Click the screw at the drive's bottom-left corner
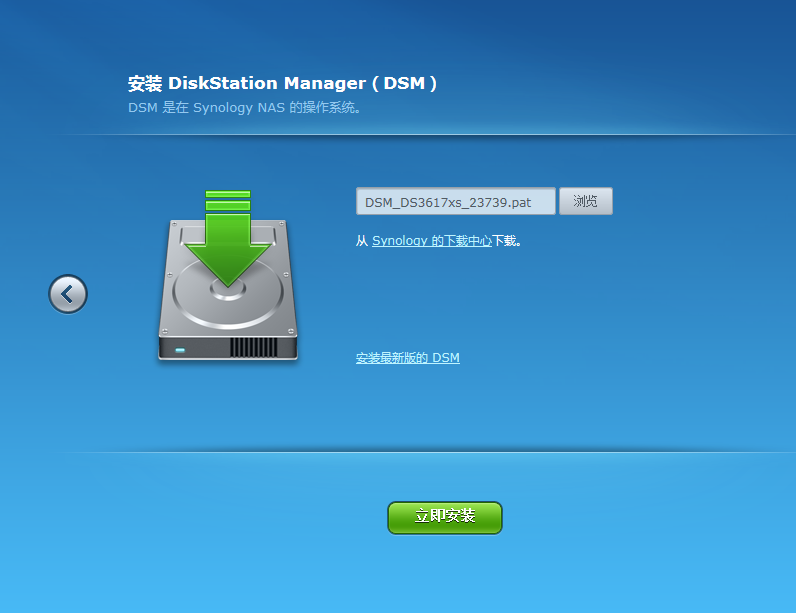The width and height of the screenshot is (796, 613). click(164, 331)
